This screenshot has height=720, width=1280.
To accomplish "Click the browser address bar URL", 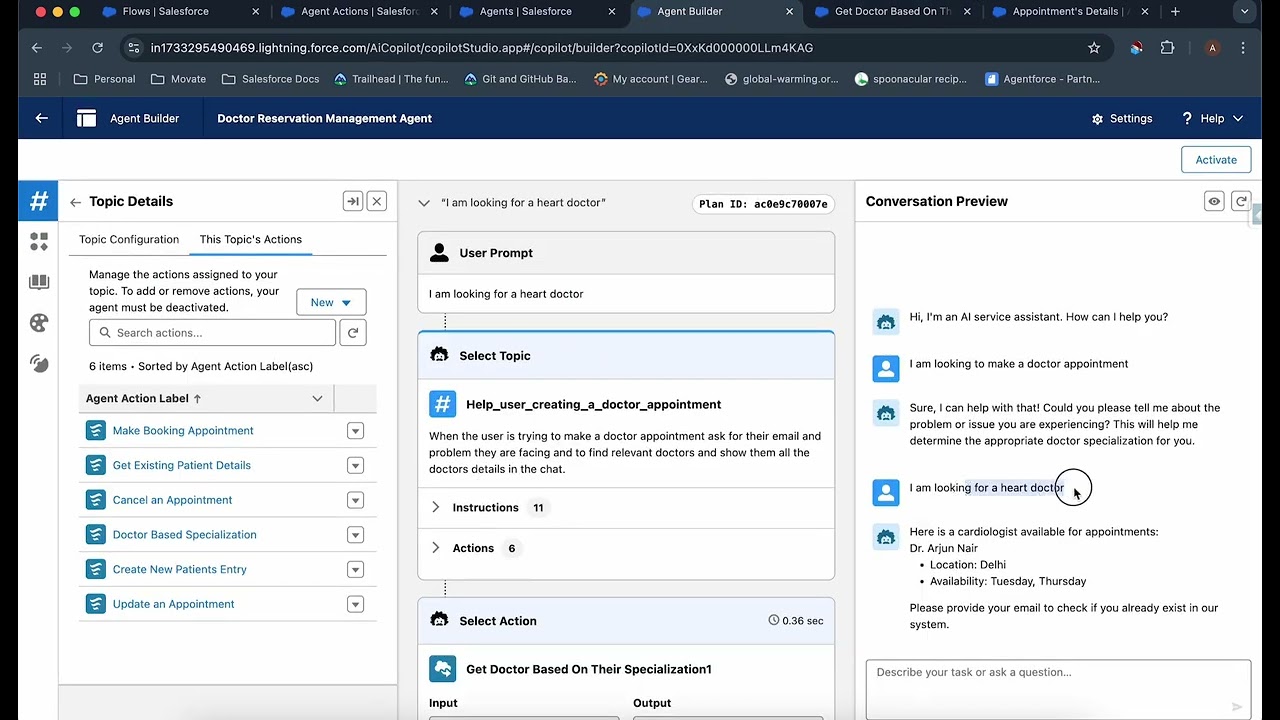I will (x=481, y=48).
